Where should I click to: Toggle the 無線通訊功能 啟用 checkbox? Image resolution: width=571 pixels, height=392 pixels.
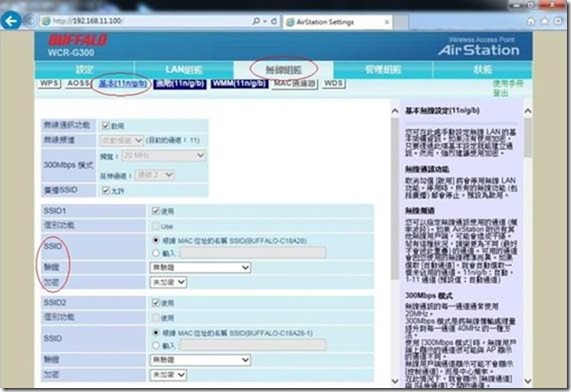(106, 126)
